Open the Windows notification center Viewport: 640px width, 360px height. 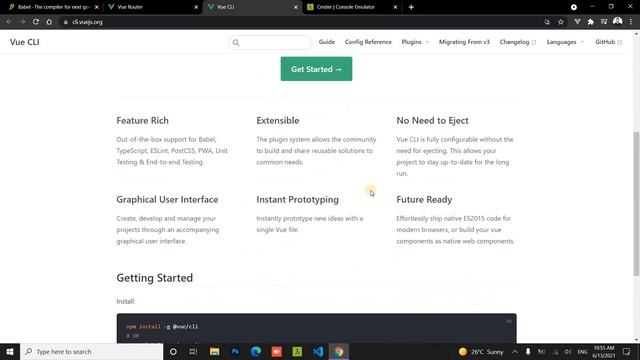[x=627, y=351]
